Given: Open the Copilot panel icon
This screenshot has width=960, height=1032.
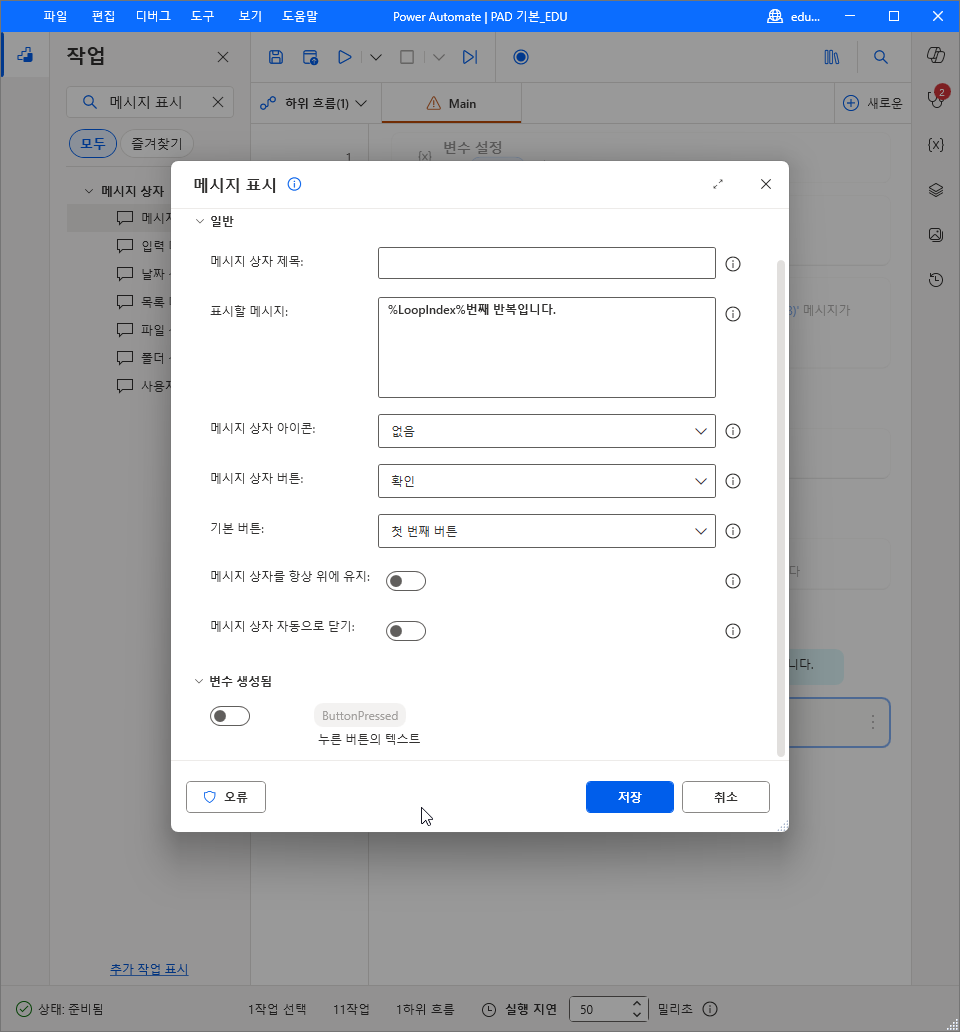Looking at the screenshot, I should click(936, 55).
